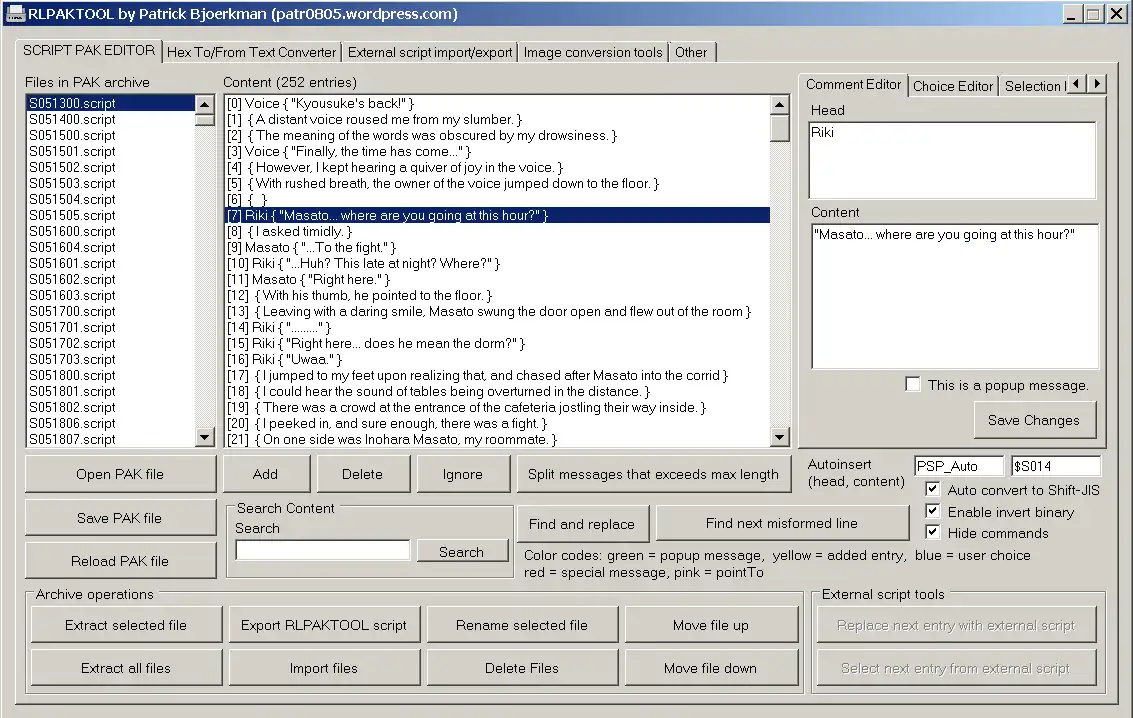Toggle 'This is a popup message' checkbox

913,384
